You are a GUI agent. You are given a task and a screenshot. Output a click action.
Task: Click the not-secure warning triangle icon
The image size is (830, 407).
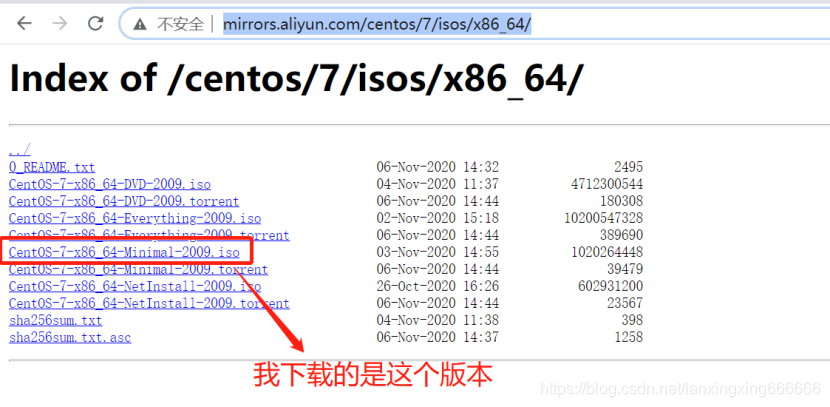(x=139, y=24)
